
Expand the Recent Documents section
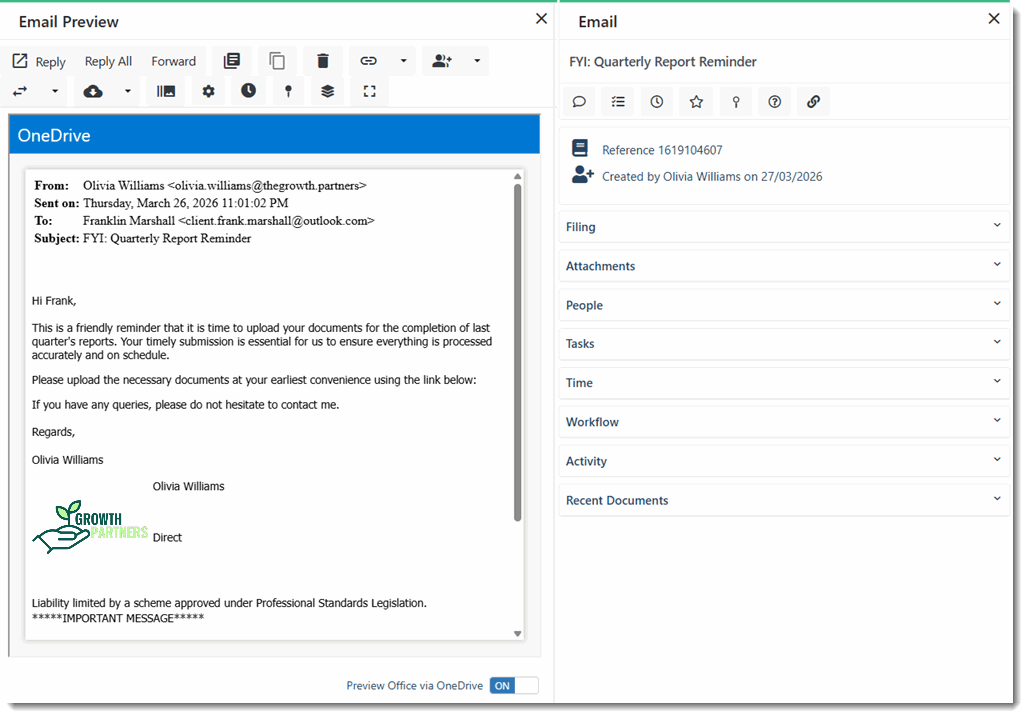pyautogui.click(x=784, y=500)
